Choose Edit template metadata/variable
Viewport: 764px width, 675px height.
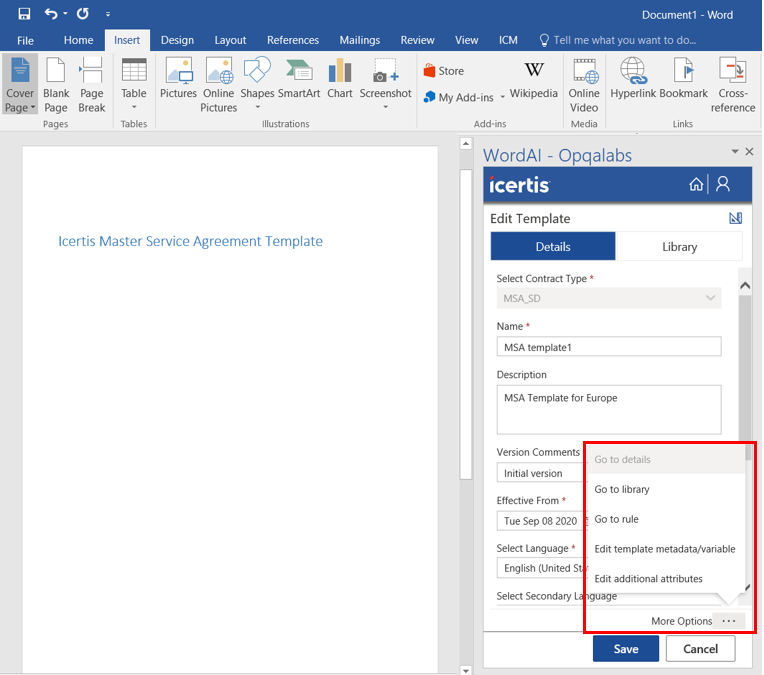point(664,549)
